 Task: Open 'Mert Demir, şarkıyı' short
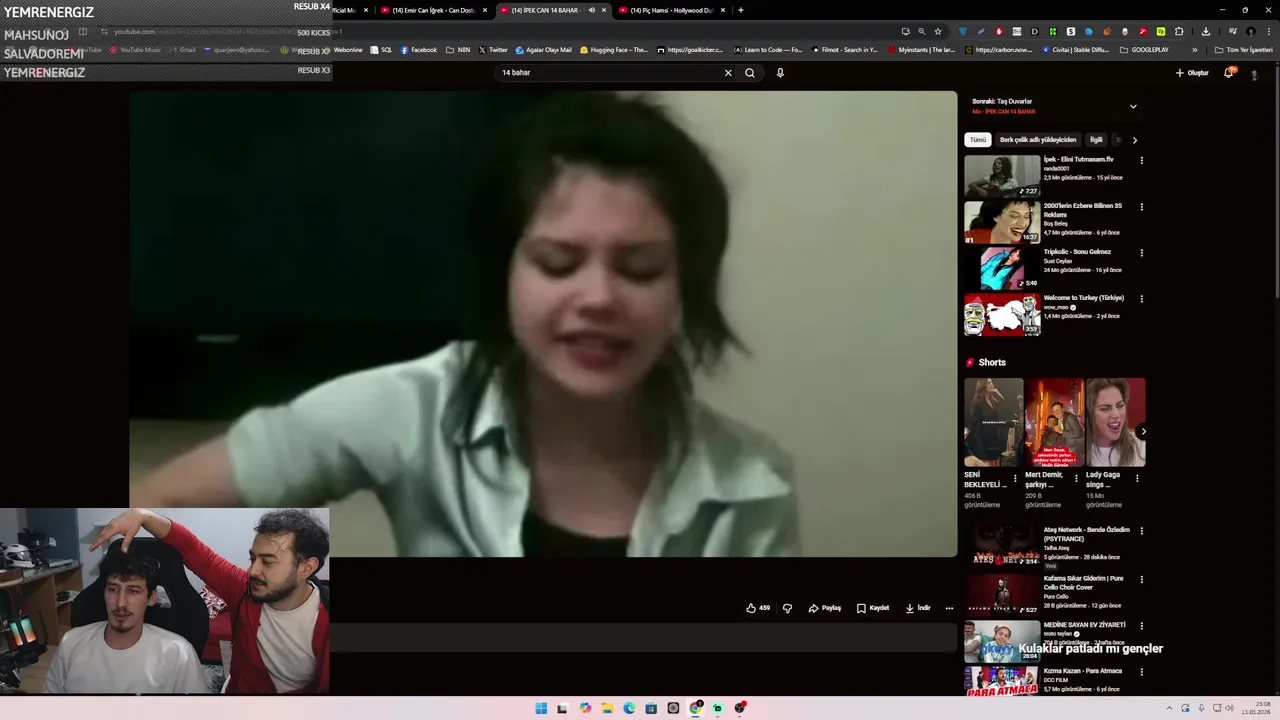(1054, 422)
